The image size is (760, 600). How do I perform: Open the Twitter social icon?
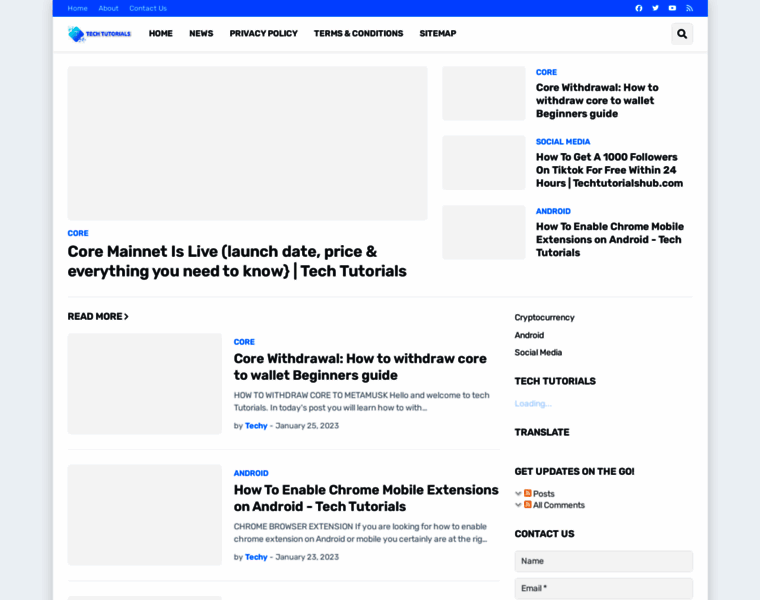tap(655, 8)
